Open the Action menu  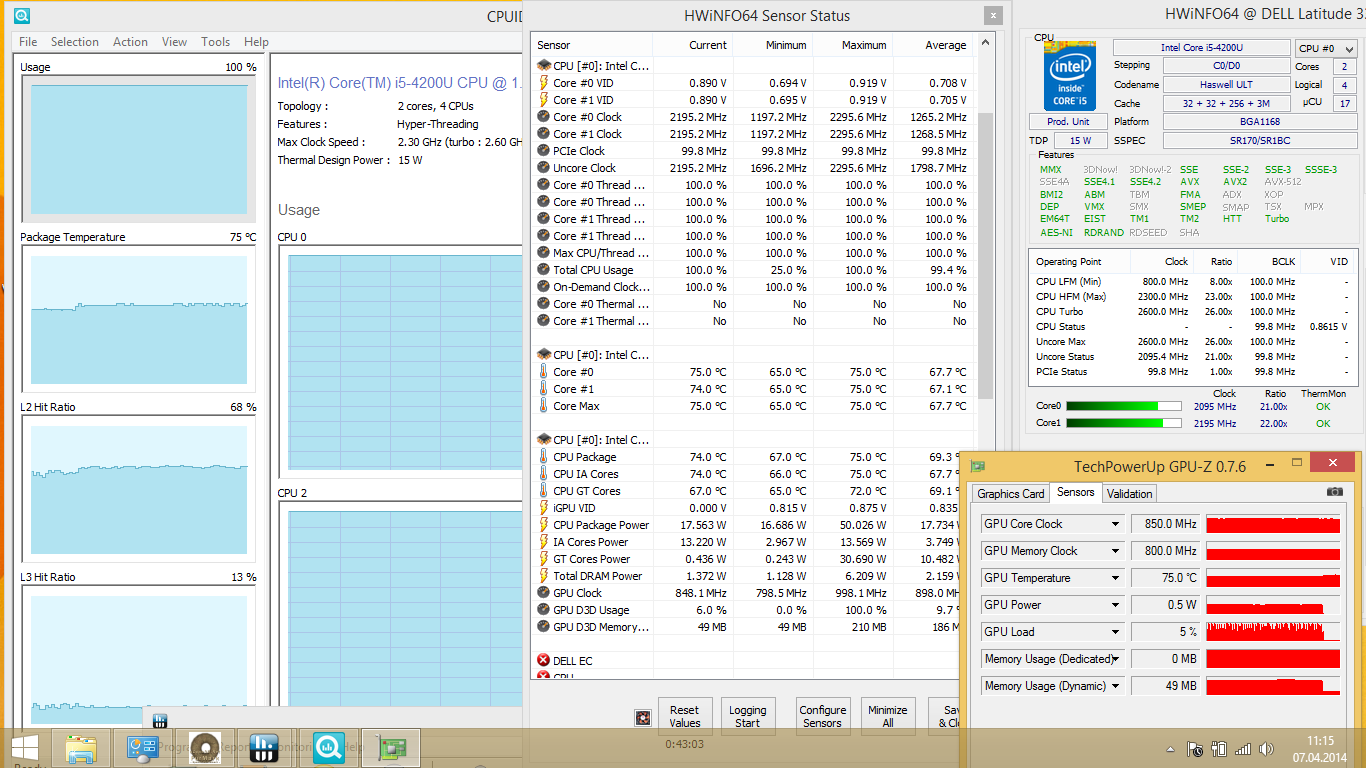click(130, 42)
